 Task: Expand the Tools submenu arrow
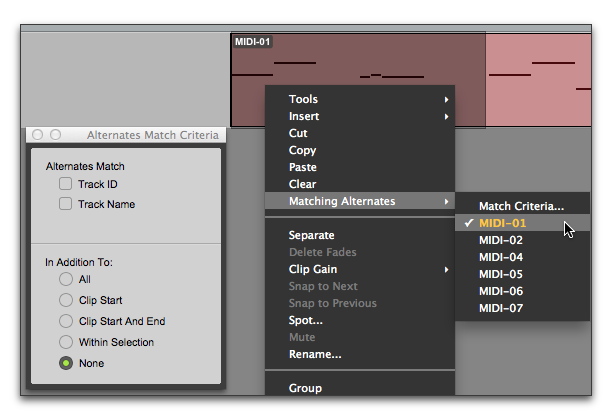point(447,100)
